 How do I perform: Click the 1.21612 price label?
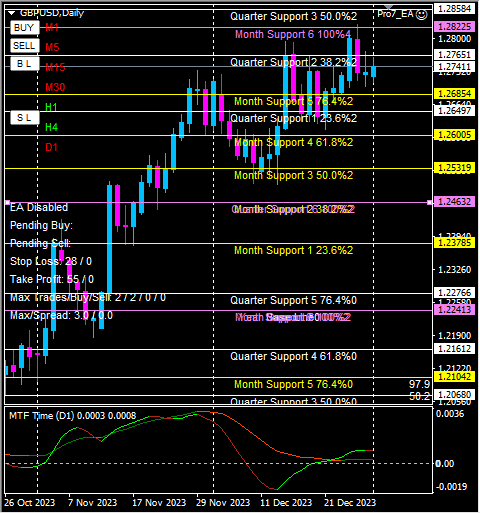(455, 349)
